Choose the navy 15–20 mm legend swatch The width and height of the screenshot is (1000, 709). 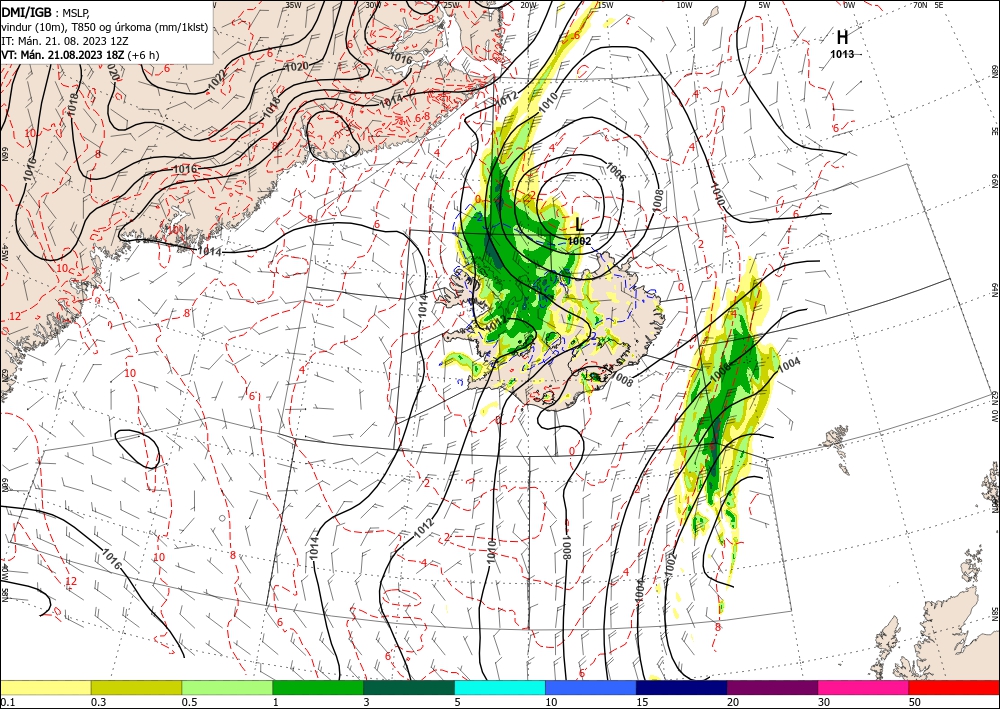tap(682, 687)
